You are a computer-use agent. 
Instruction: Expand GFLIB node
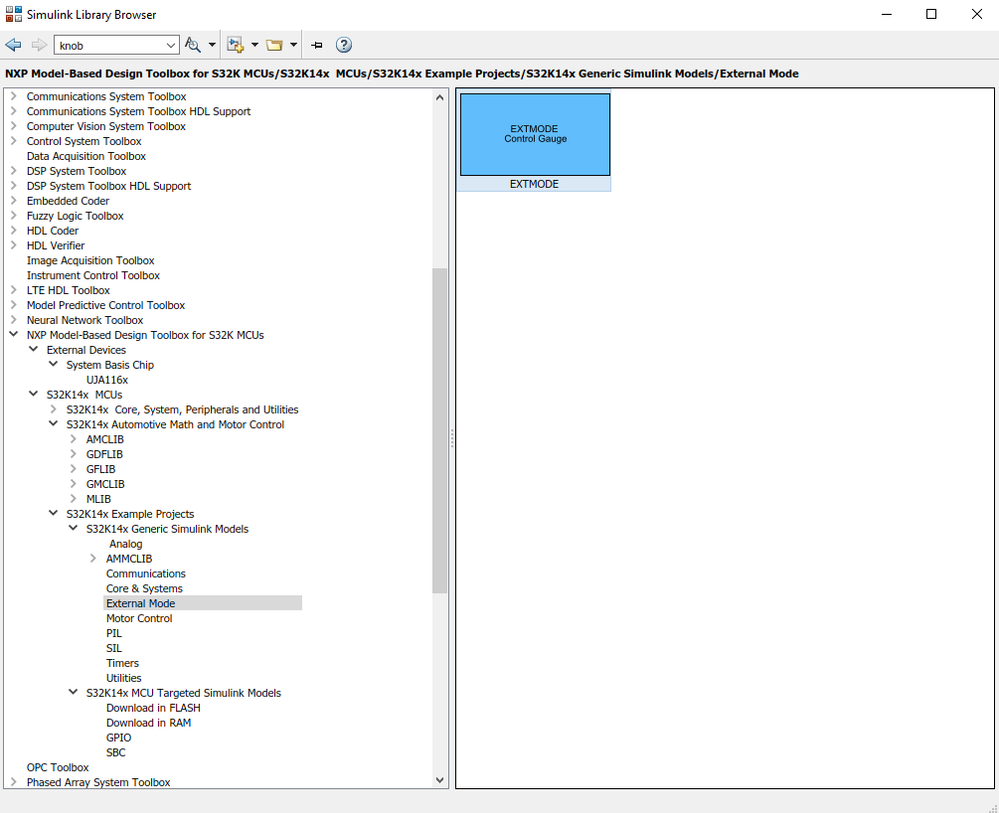tap(73, 469)
